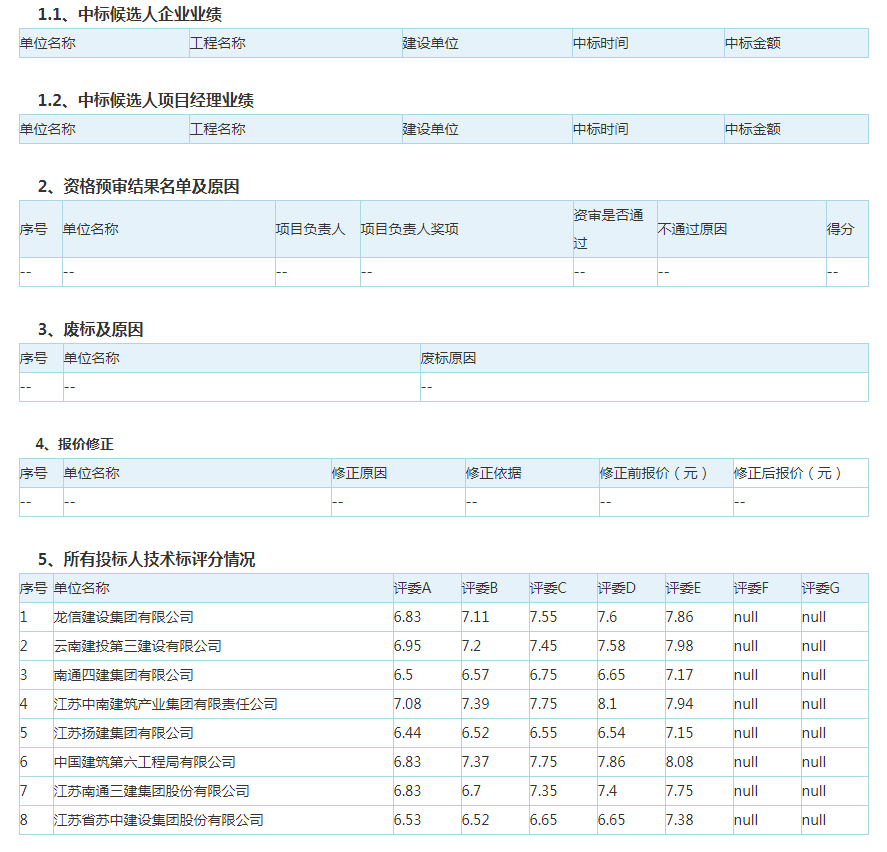
Task: Click score 7.37 for 中国建筑第六工程局
Action: [x=475, y=762]
